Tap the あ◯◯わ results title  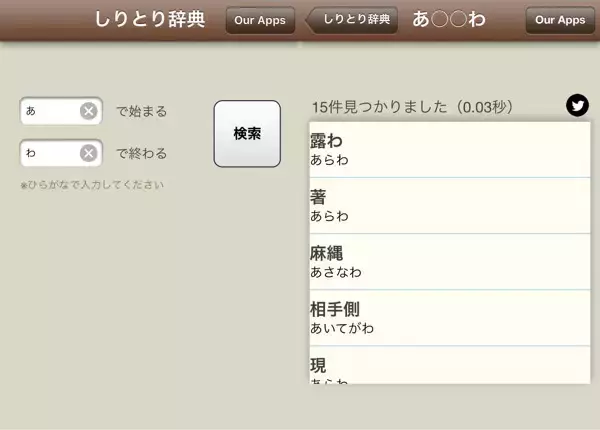click(x=449, y=19)
